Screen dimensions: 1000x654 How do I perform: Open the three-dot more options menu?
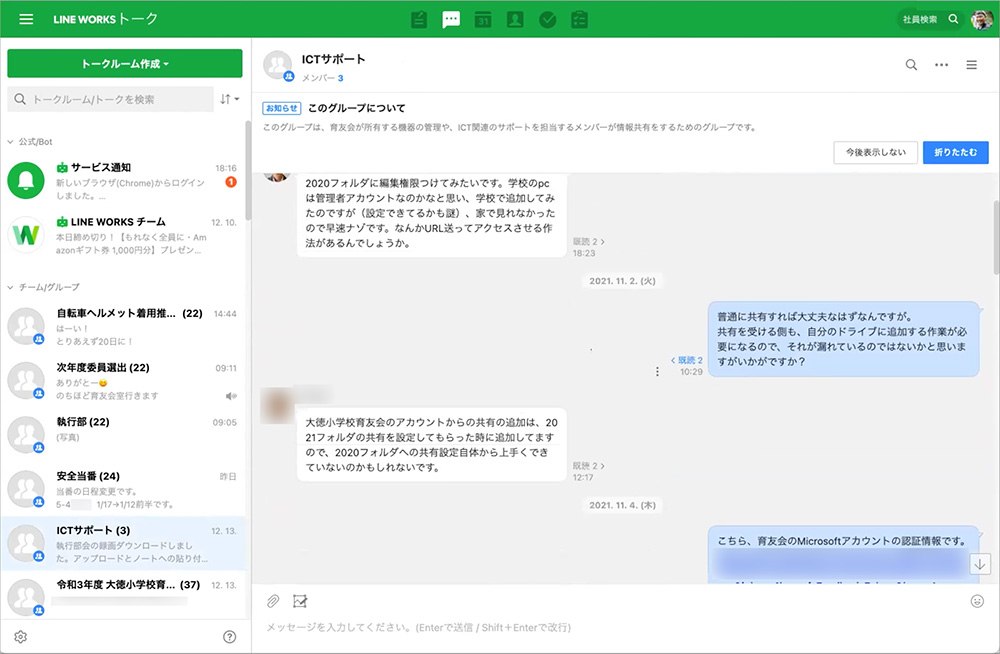941,65
